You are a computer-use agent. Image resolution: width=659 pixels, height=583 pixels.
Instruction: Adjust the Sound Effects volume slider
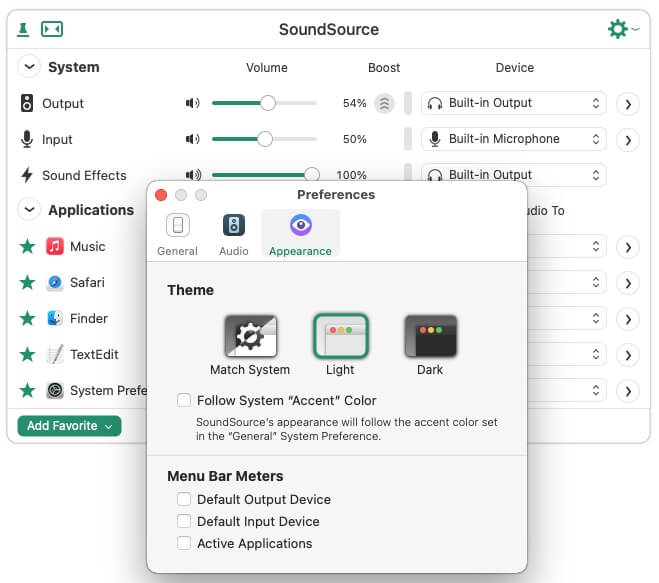tap(266, 174)
